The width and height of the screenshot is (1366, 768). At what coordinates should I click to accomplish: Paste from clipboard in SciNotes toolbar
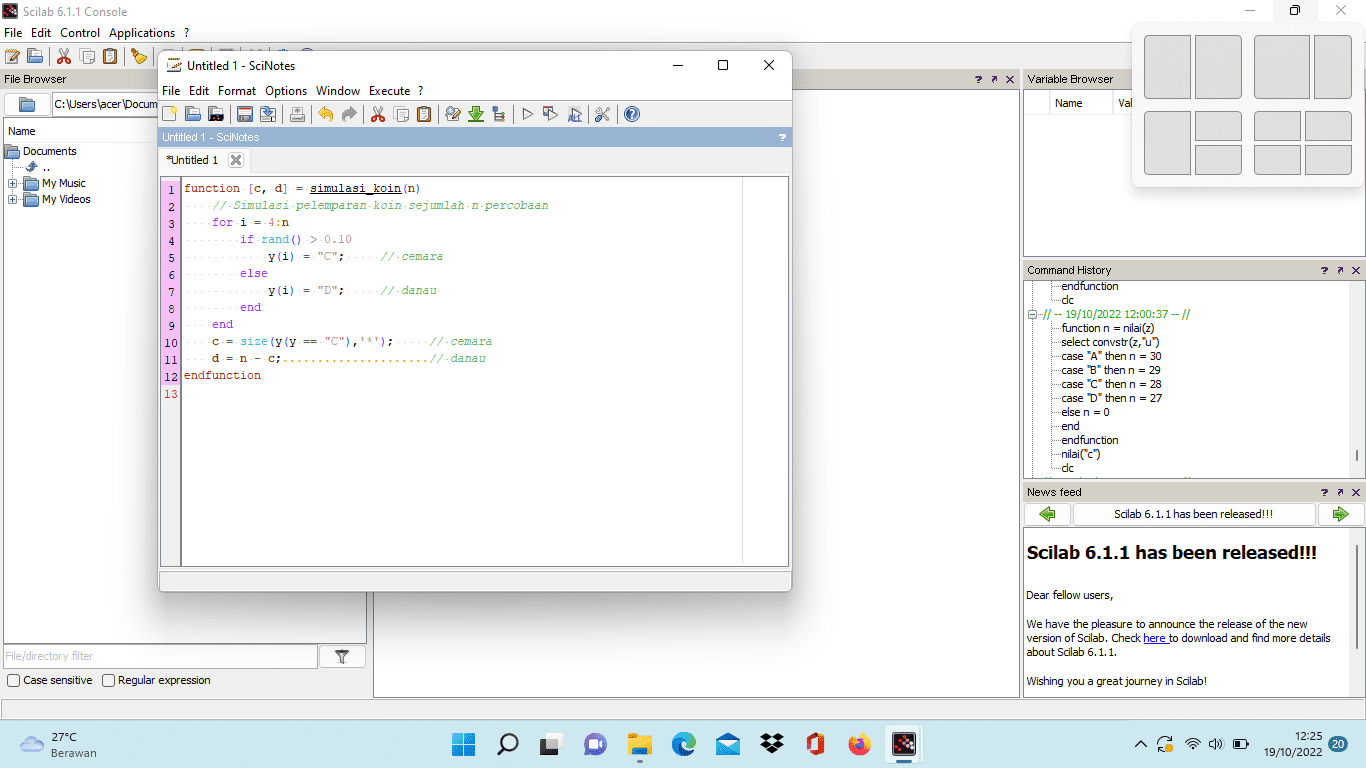424,114
